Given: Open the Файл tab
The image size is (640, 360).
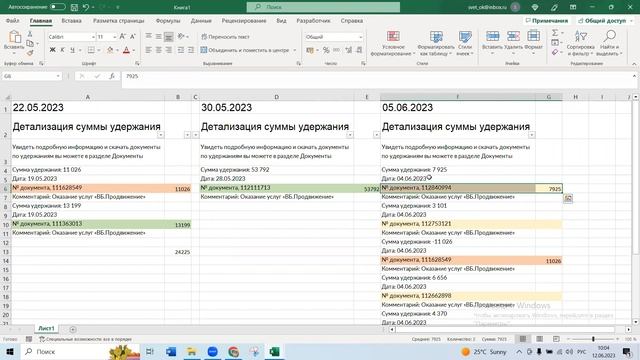Looking at the screenshot, I should 13,20.
